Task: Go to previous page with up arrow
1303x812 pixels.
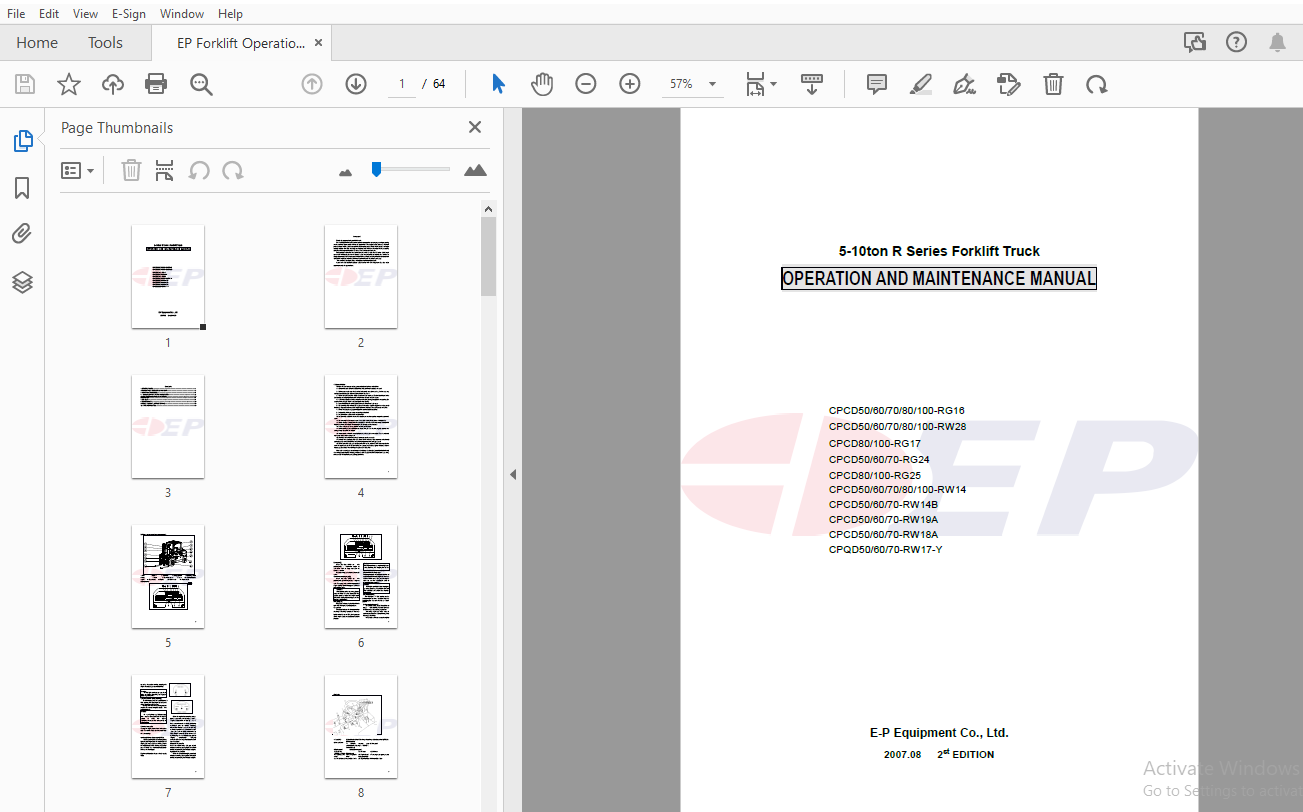Action: point(312,84)
